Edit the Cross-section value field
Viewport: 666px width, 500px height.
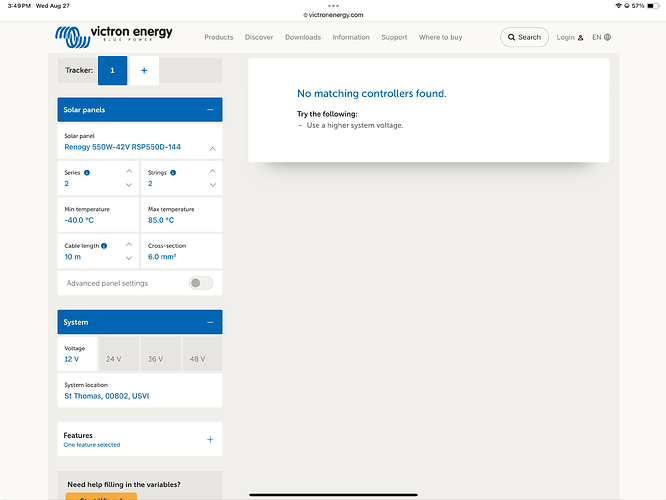pyautogui.click(x=181, y=251)
